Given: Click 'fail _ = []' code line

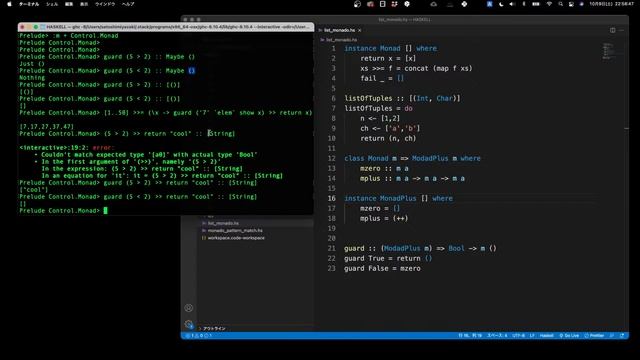Looking at the screenshot, I should (382, 78).
